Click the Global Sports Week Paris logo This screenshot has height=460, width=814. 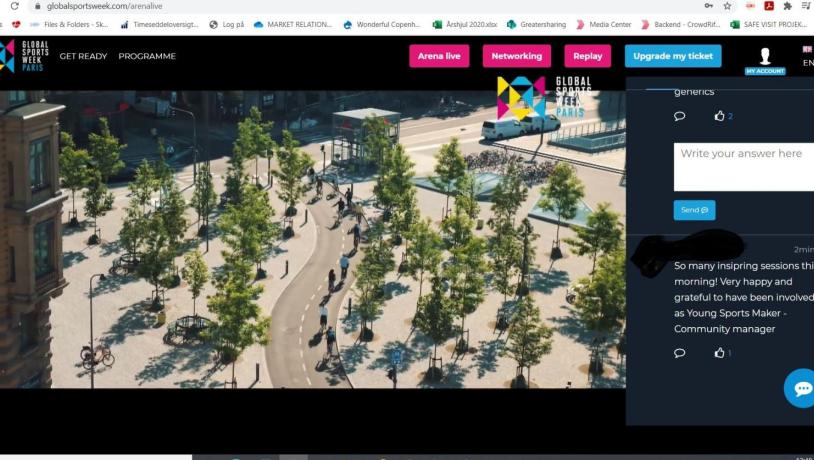(x=24, y=56)
